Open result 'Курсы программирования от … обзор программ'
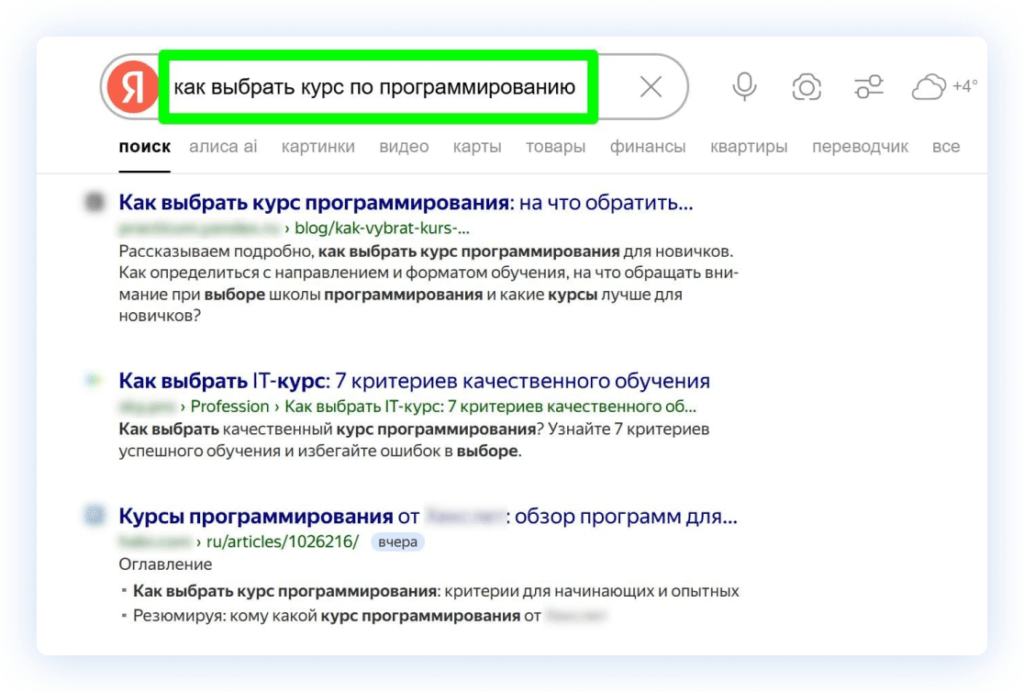1024x692 pixels. 428,516
